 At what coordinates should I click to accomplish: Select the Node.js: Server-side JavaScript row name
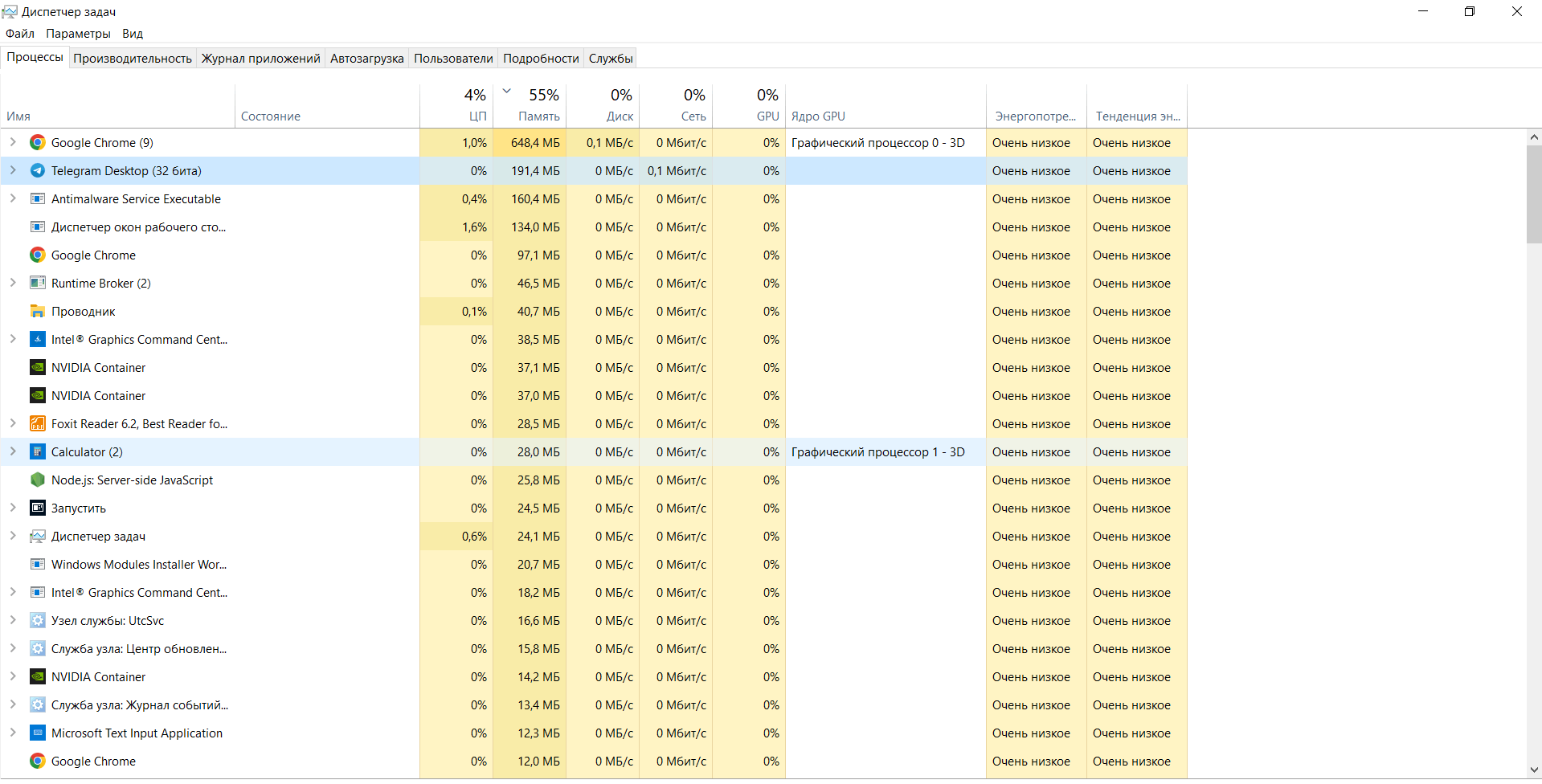coord(132,480)
